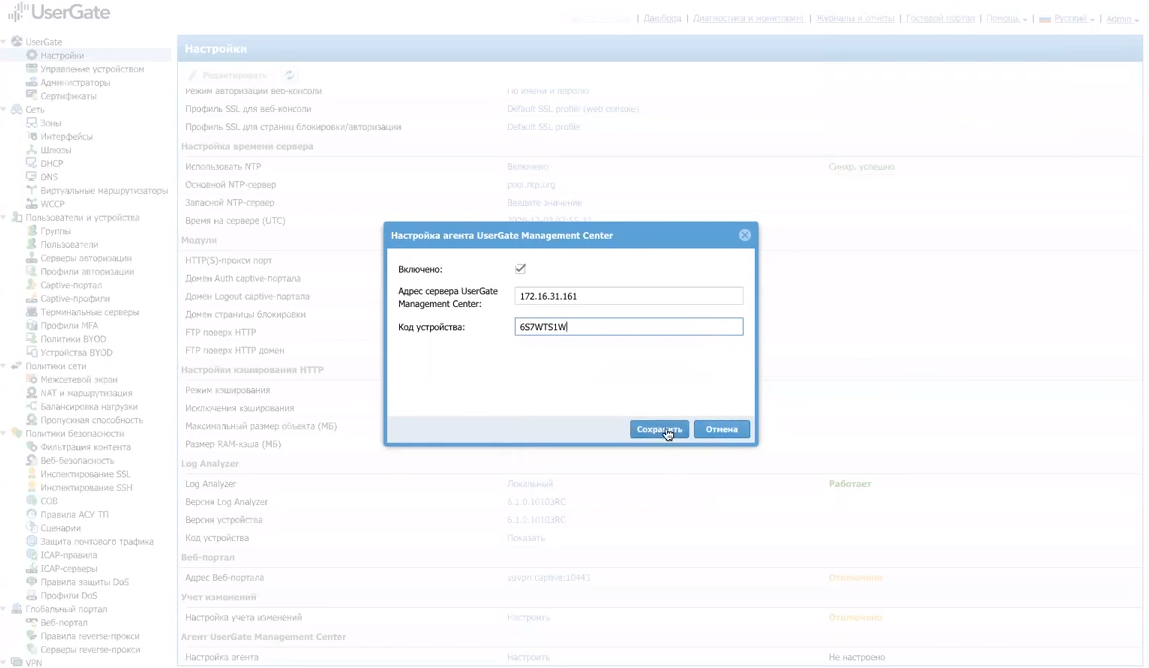Image resolution: width=1149 pixels, height=668 pixels.
Task: Click the DHCP icon in sidebar
Action: (32, 163)
